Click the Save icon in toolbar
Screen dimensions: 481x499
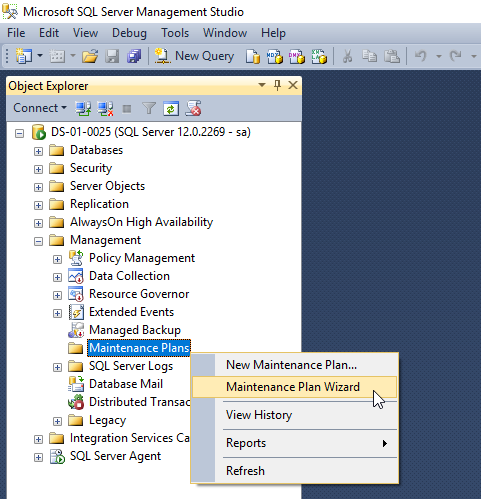[x=112, y=56]
